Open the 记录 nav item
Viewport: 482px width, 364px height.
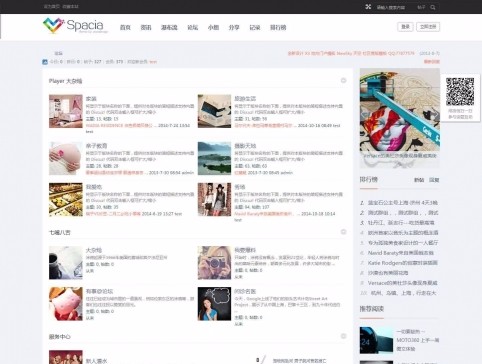point(255,28)
